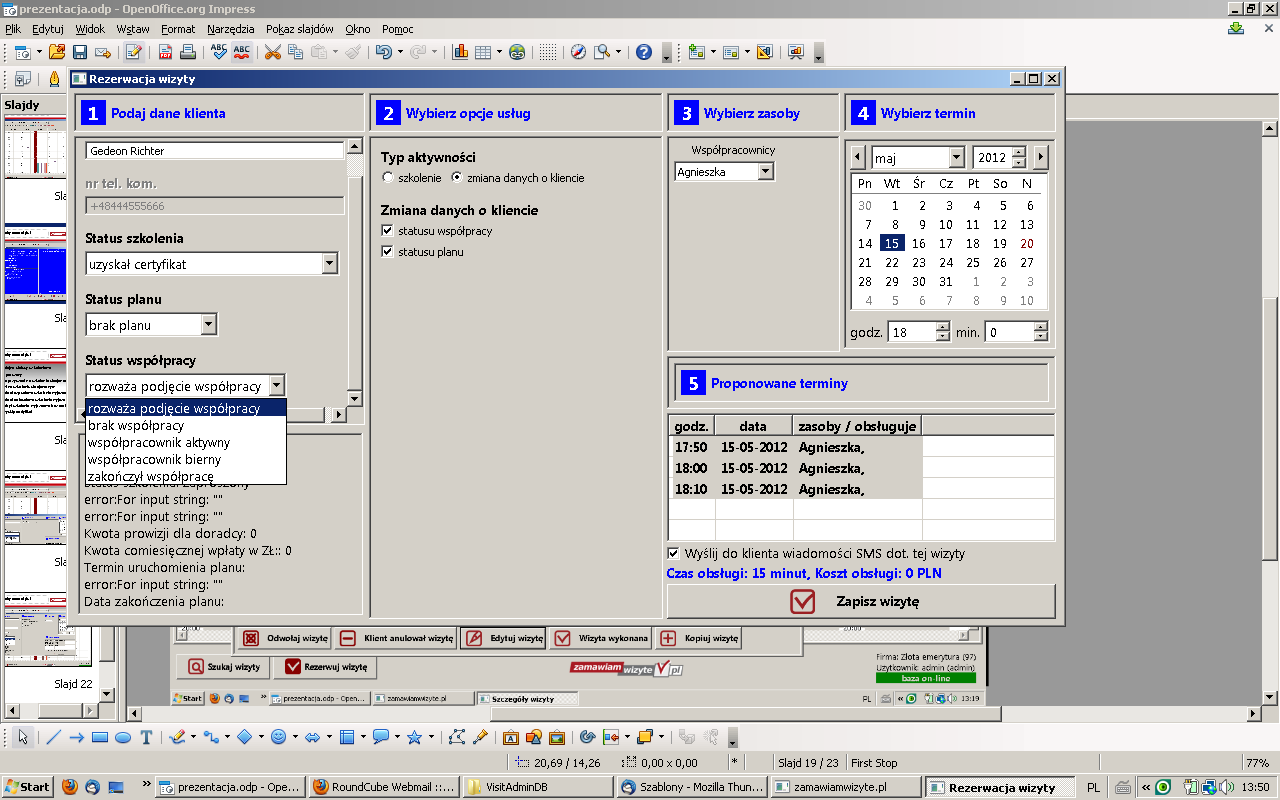Open the 'Status szkolenia' dropdown
The height and width of the screenshot is (800, 1280).
coord(330,264)
